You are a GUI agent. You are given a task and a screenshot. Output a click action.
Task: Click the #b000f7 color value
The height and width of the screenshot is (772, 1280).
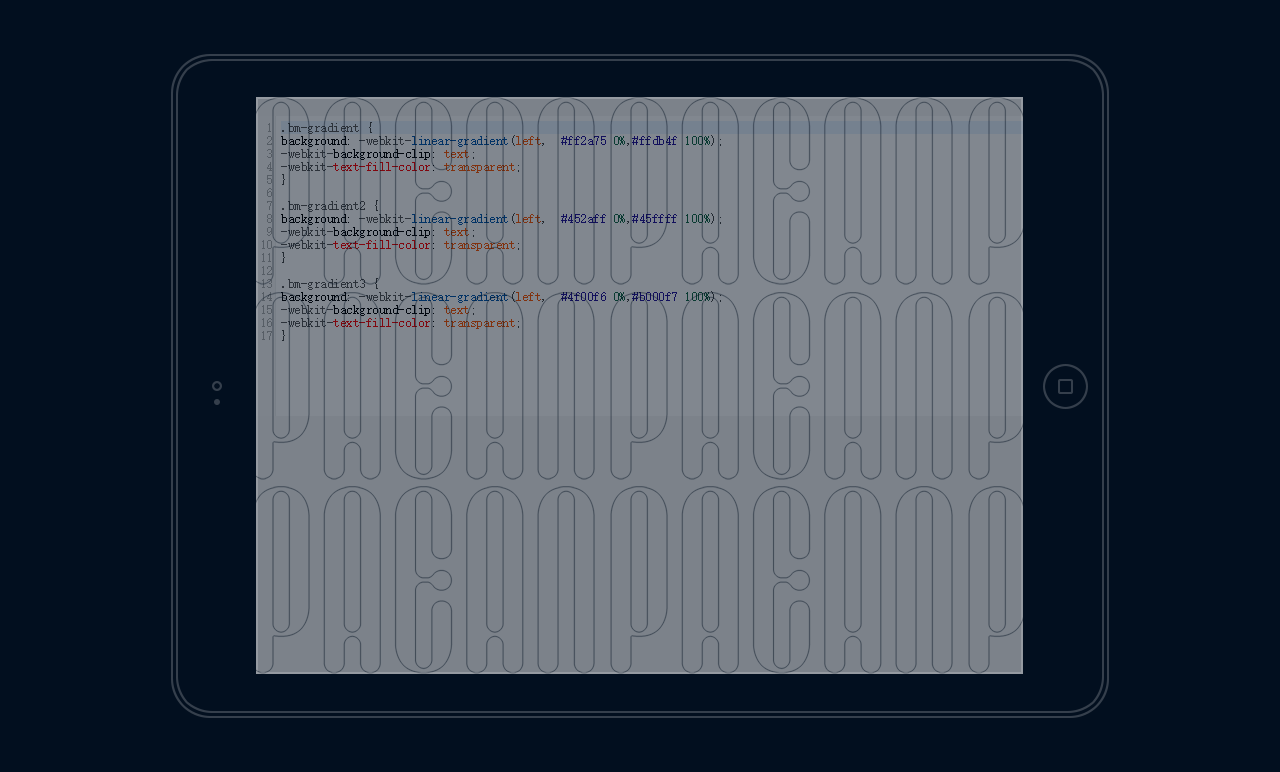tap(654, 297)
